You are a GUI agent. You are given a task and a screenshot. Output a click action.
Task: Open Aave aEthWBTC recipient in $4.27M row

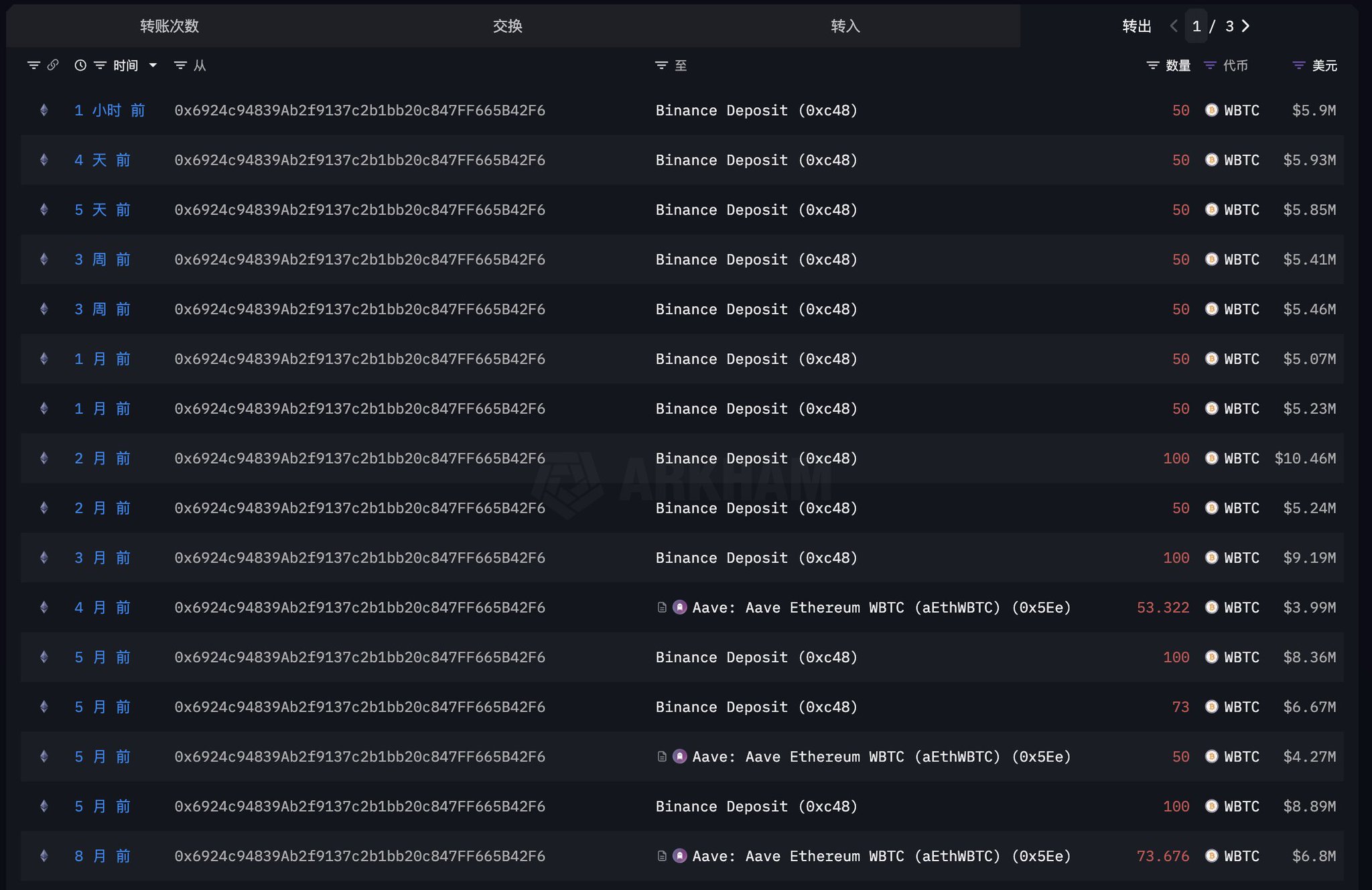(x=882, y=757)
